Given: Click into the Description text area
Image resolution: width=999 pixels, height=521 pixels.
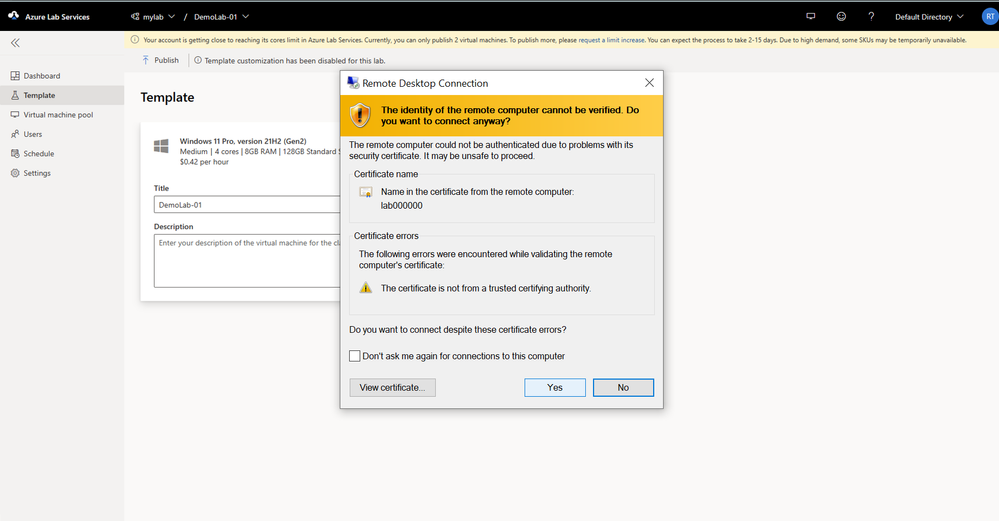Looking at the screenshot, I should click(x=247, y=260).
